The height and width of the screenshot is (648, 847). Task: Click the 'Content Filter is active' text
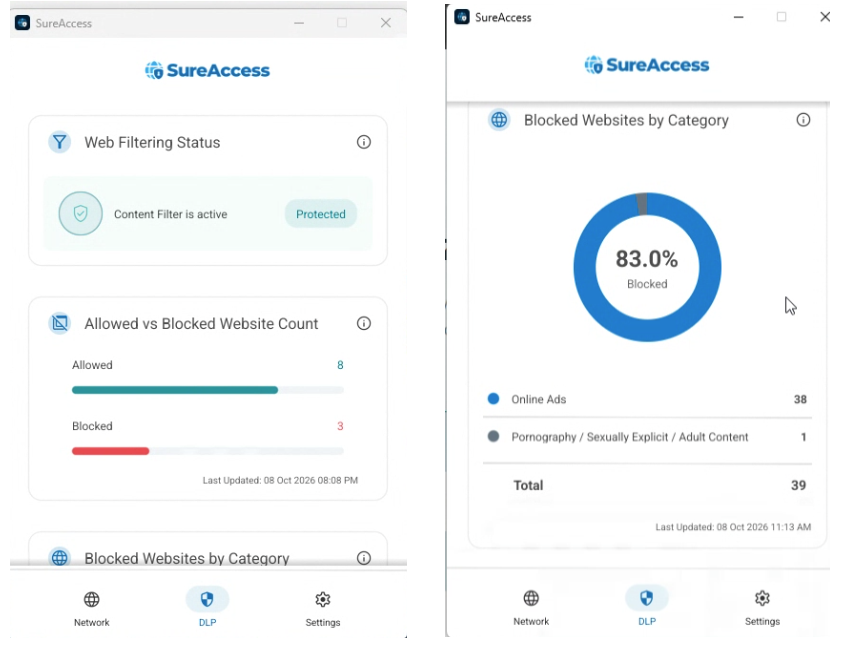(x=171, y=214)
